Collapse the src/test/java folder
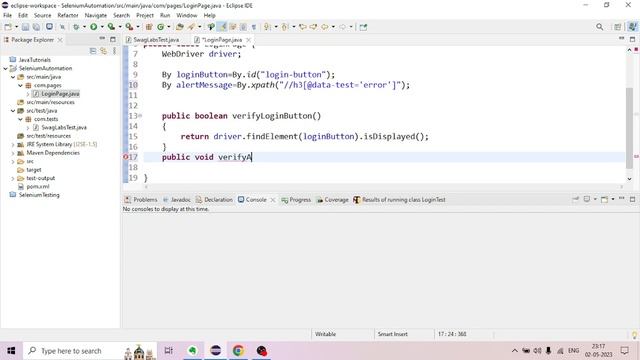Viewport: 640px width, 360px height. (x=13, y=111)
